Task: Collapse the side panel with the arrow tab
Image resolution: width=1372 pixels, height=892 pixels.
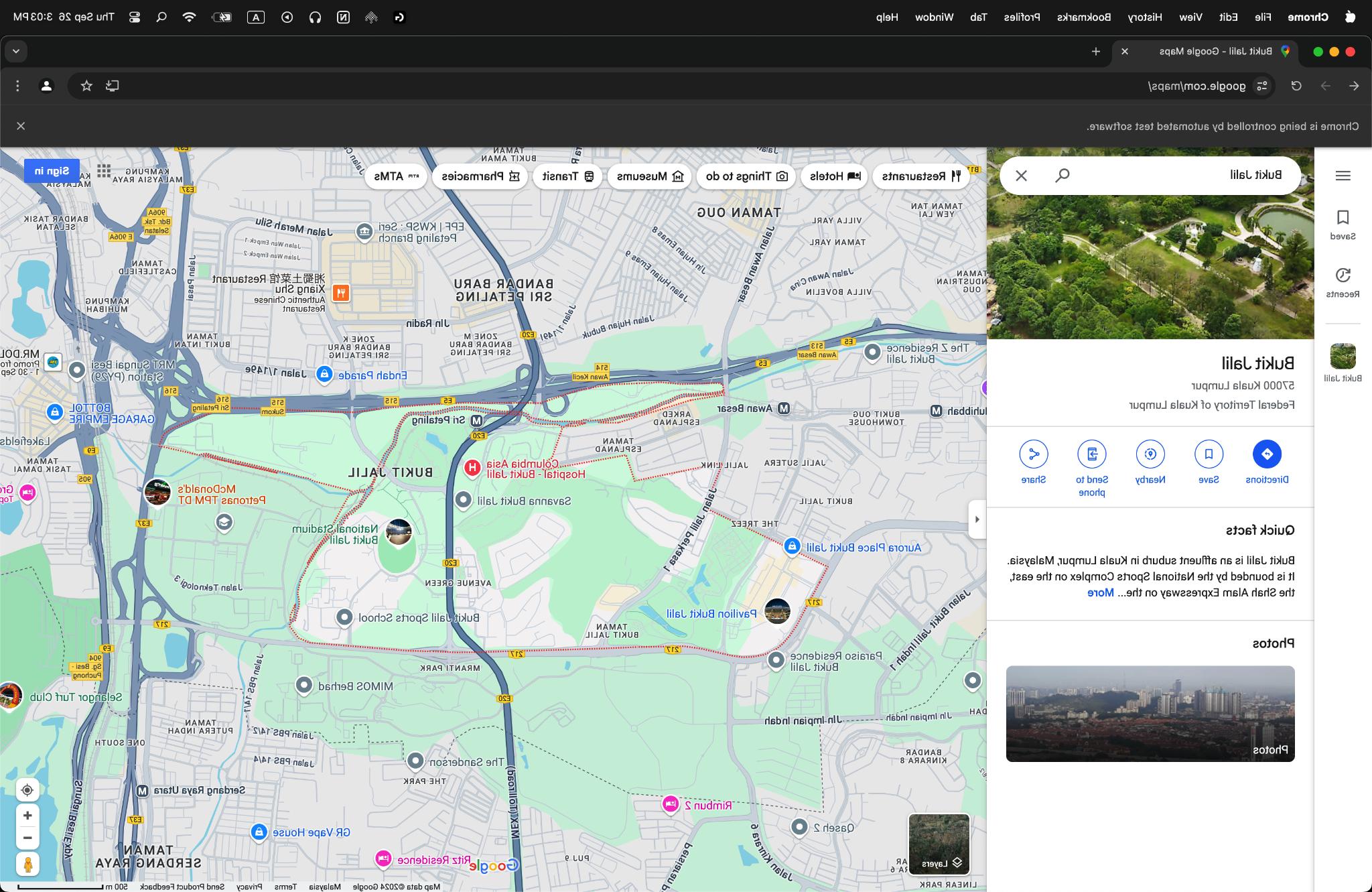Action: click(977, 519)
